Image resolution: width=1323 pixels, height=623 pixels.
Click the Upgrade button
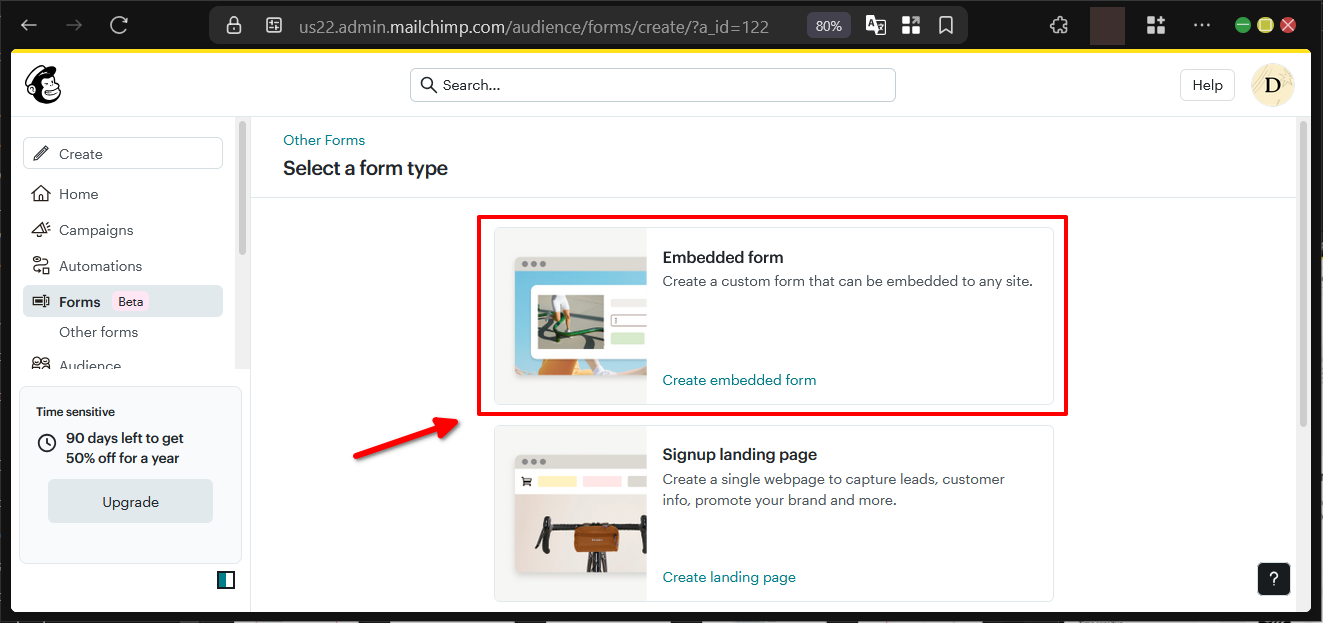point(130,501)
